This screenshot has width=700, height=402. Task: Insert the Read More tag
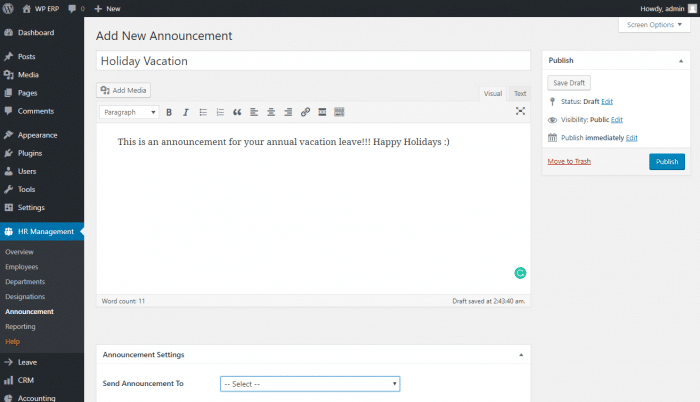click(x=322, y=112)
